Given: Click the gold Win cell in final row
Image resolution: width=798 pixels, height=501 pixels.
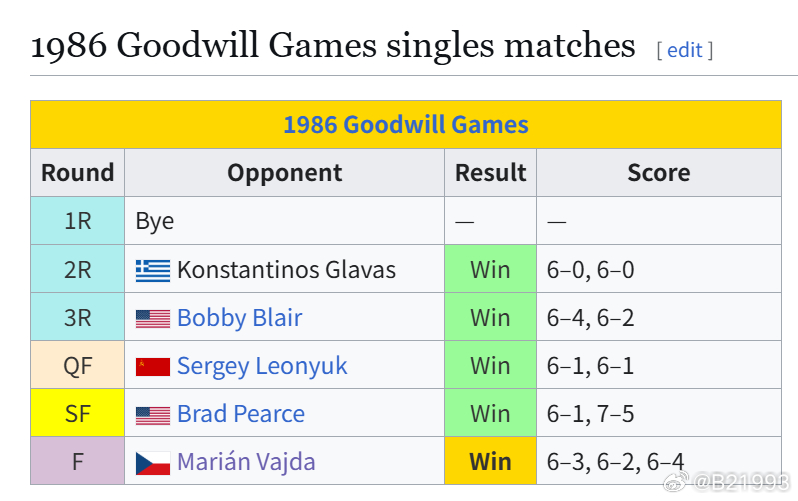Looking at the screenshot, I should [x=491, y=461].
